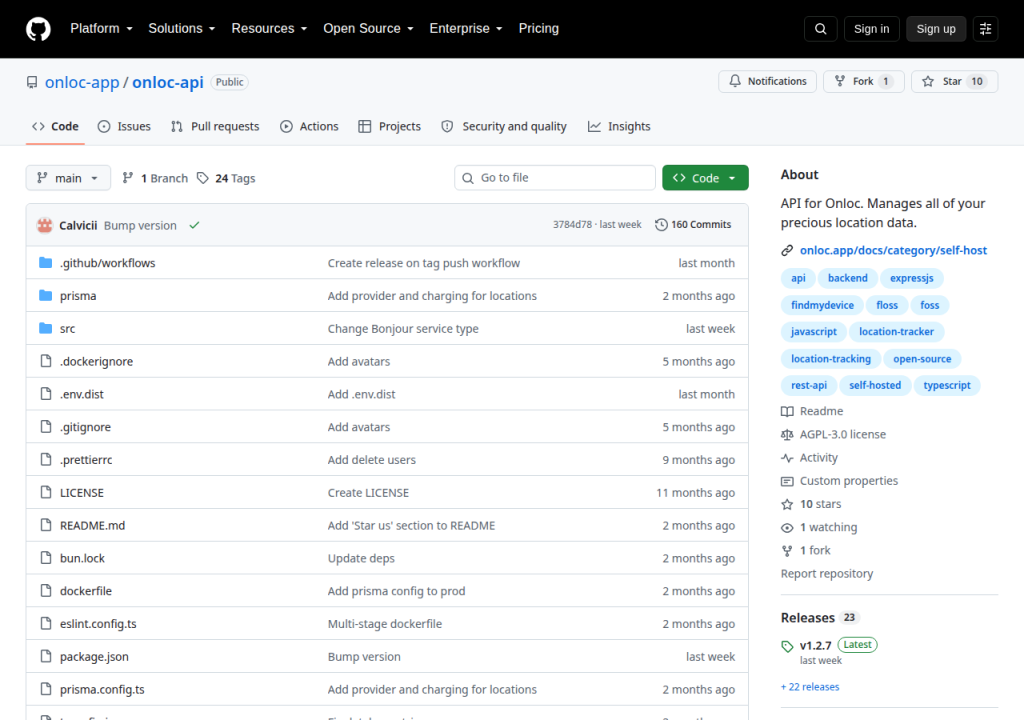Open commit message 'Multi-stage dockerfile'
1024x720 pixels.
tap(385, 624)
